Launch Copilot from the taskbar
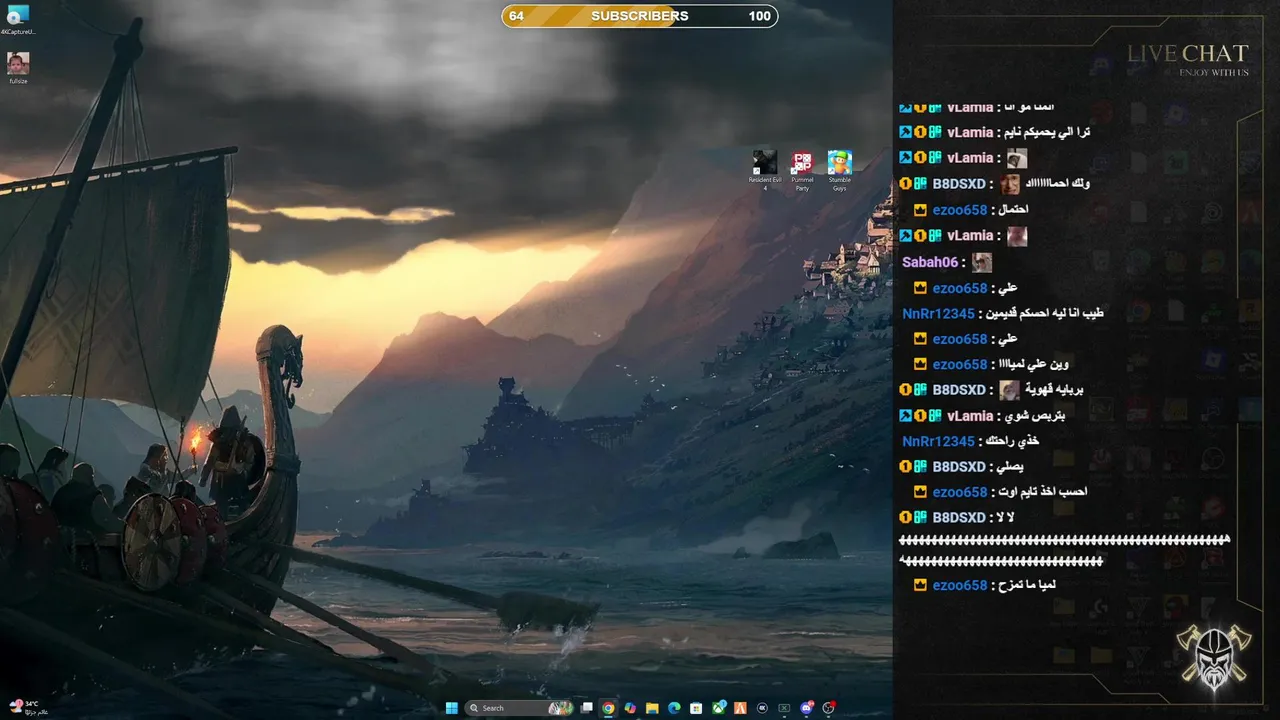This screenshot has height=720, width=1280. pyautogui.click(x=630, y=708)
